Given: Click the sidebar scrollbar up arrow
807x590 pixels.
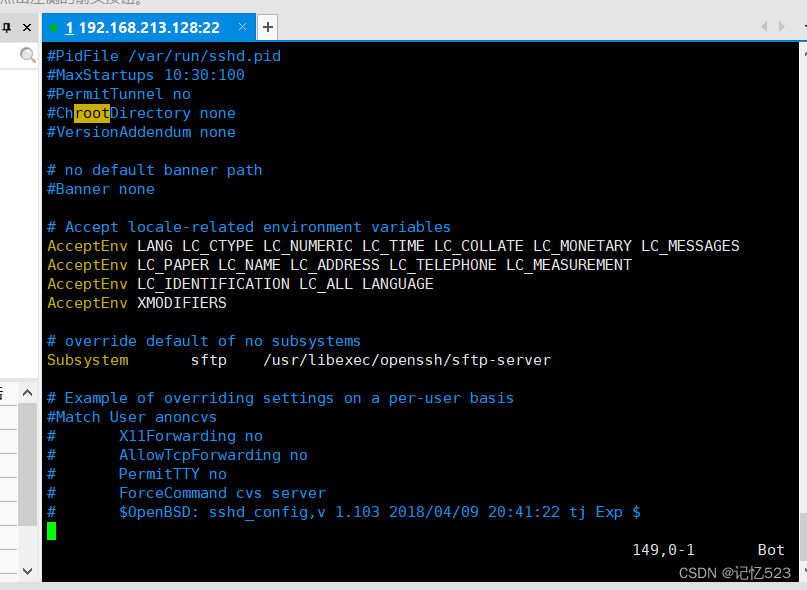Looking at the screenshot, I should (x=25, y=393).
